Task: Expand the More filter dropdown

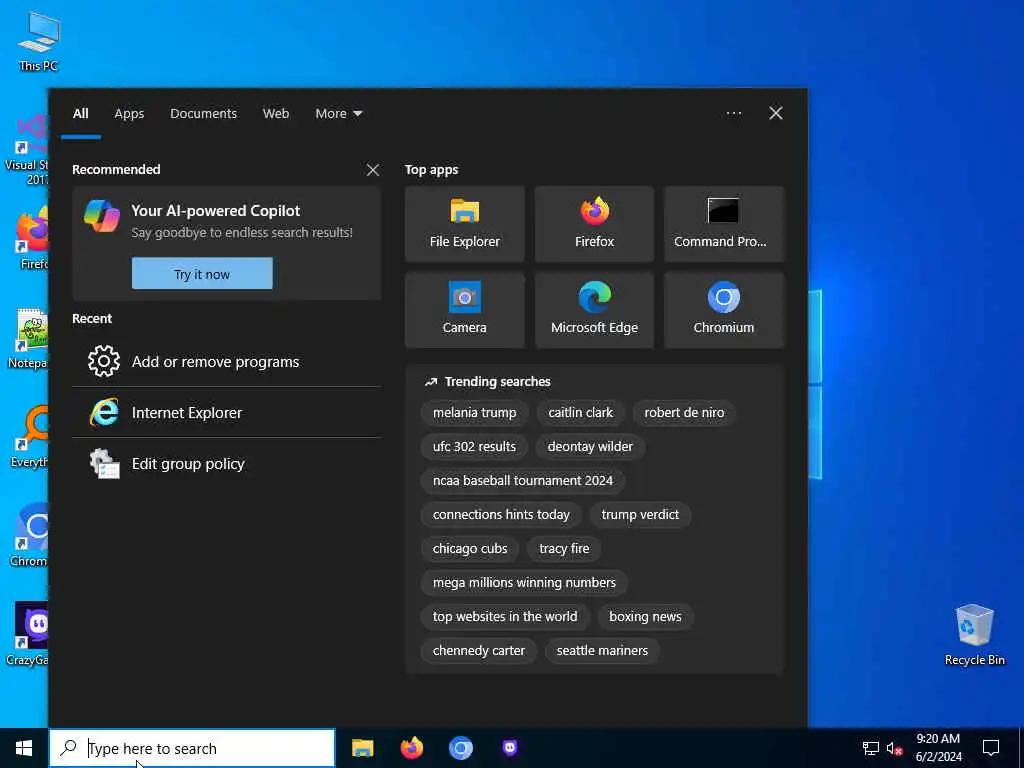Action: [x=338, y=114]
